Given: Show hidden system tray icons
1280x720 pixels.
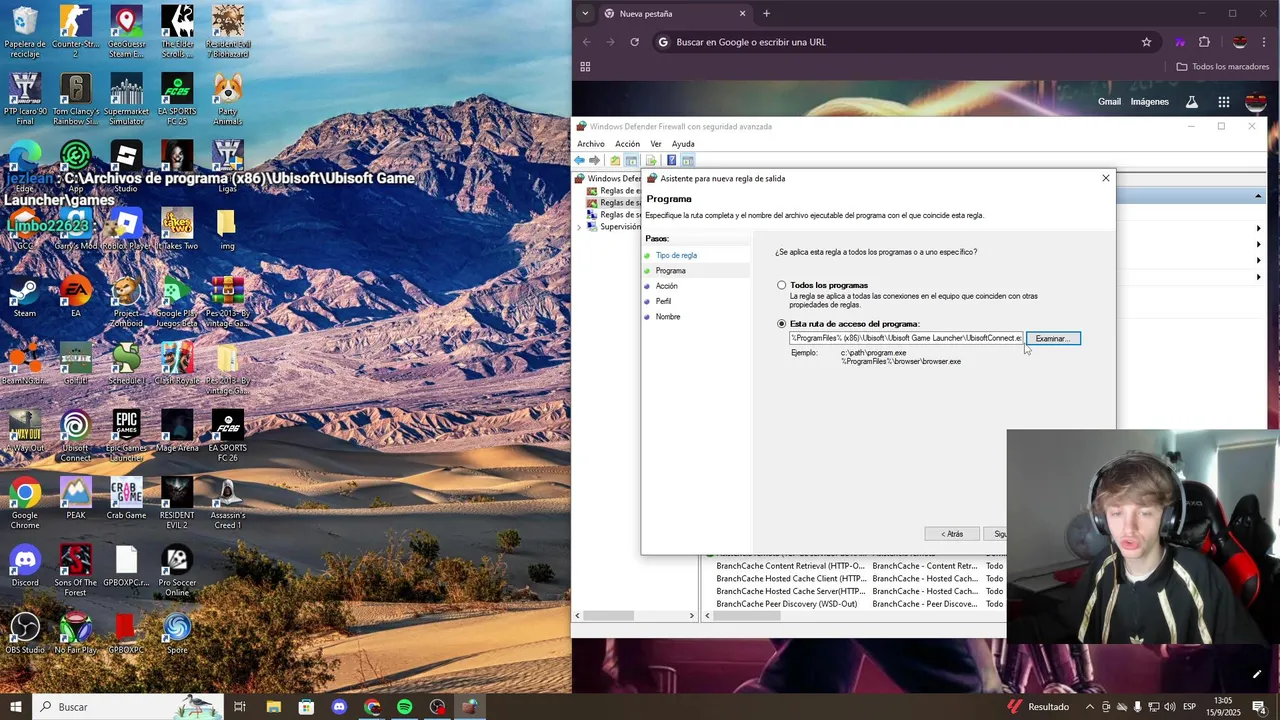Looking at the screenshot, I should [1090, 707].
